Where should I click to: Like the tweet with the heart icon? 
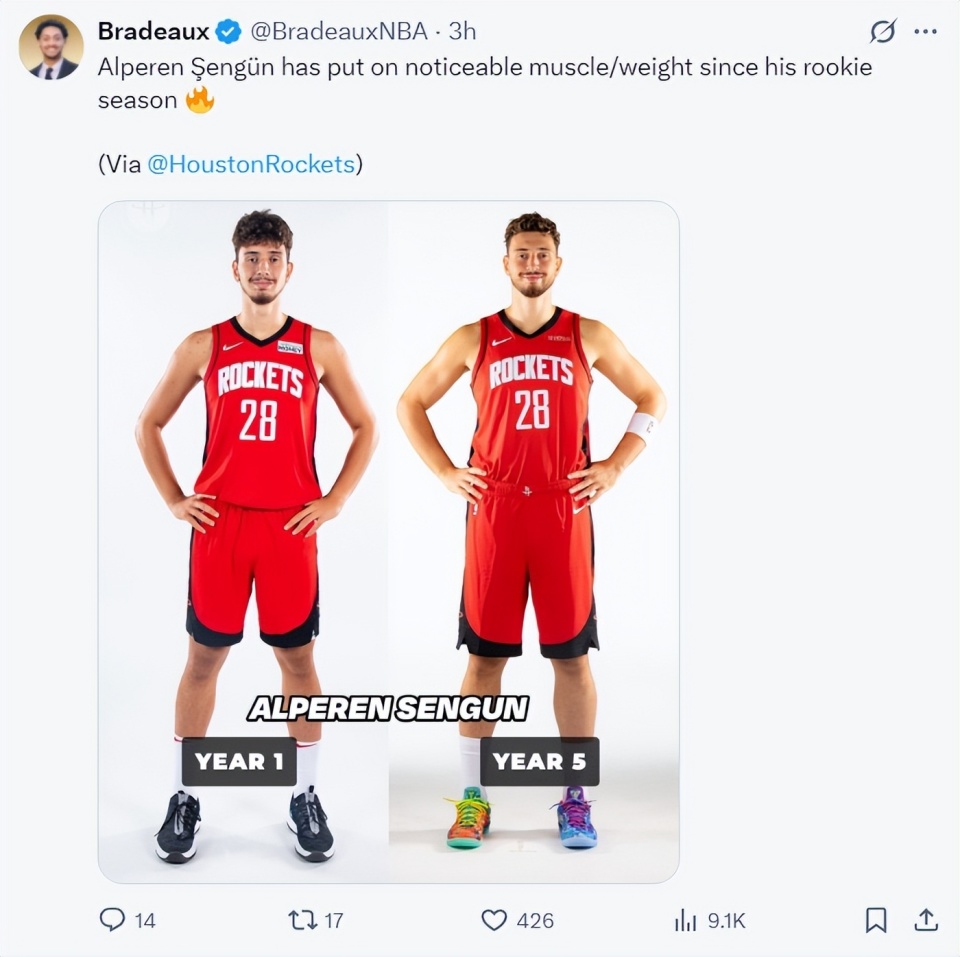pos(494,920)
